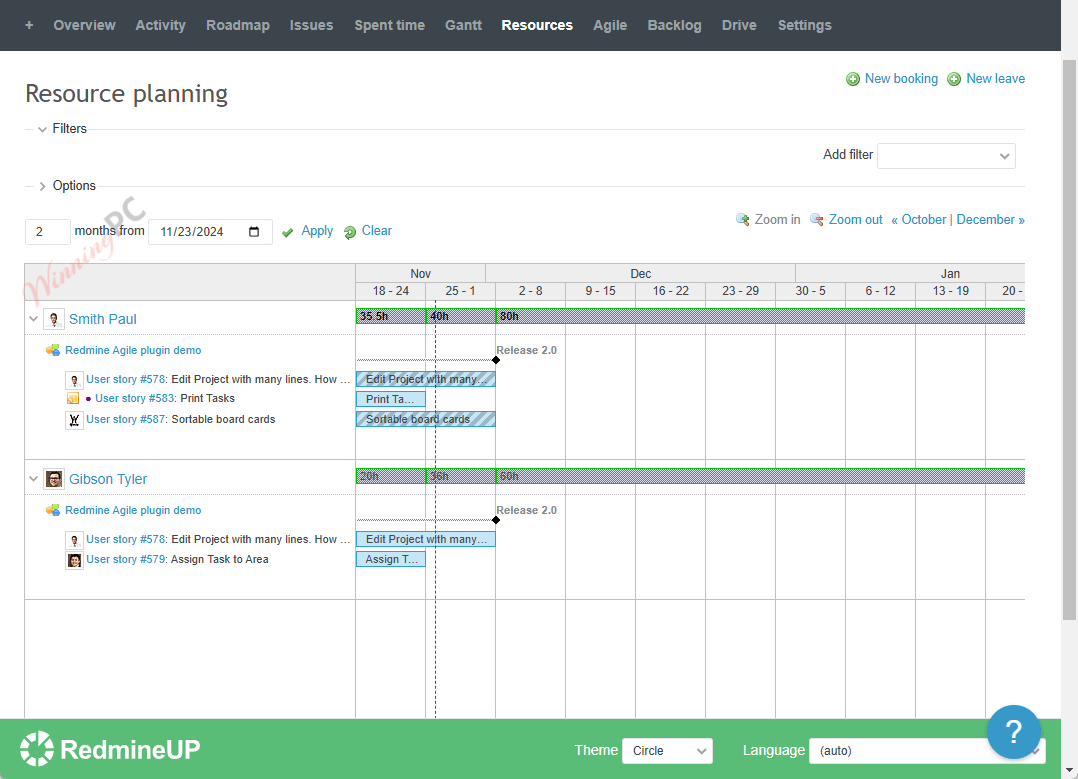Expand the Options section

[x=42, y=186]
